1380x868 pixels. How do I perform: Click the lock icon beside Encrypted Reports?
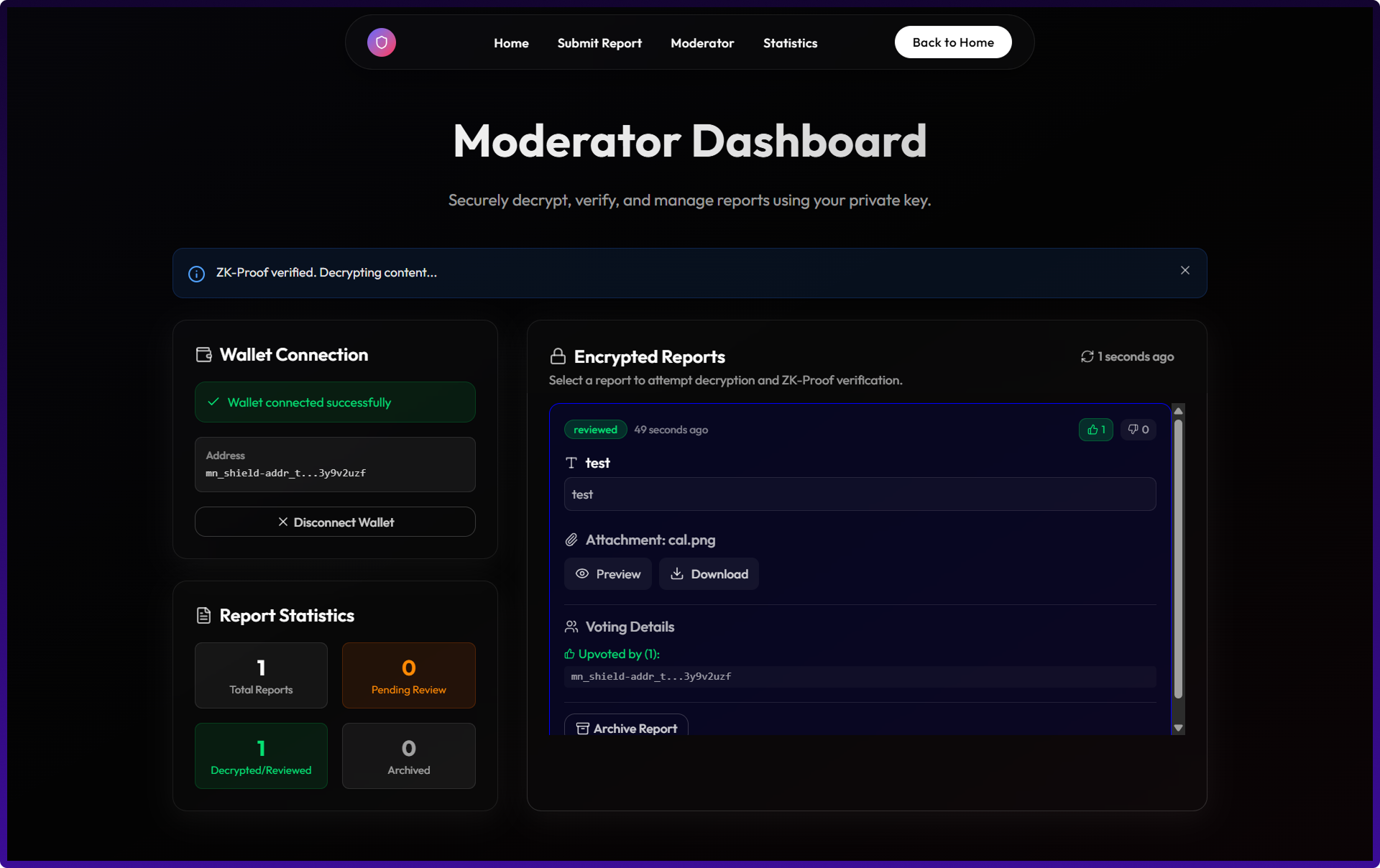(558, 356)
